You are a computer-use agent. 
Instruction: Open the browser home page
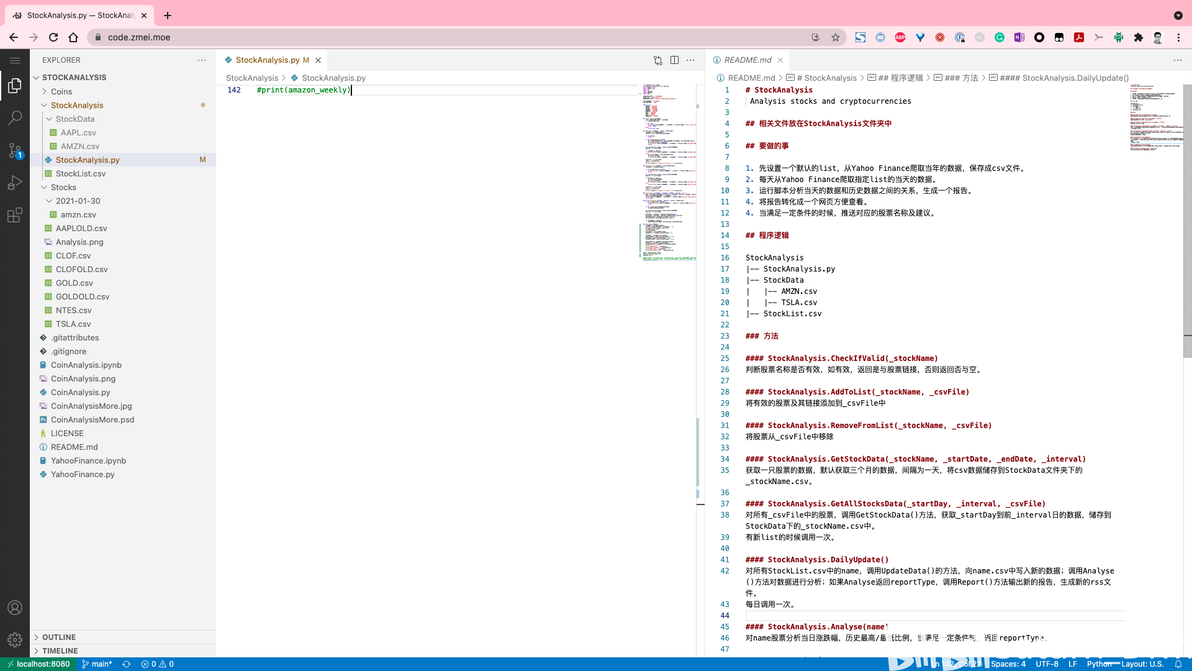[73, 37]
